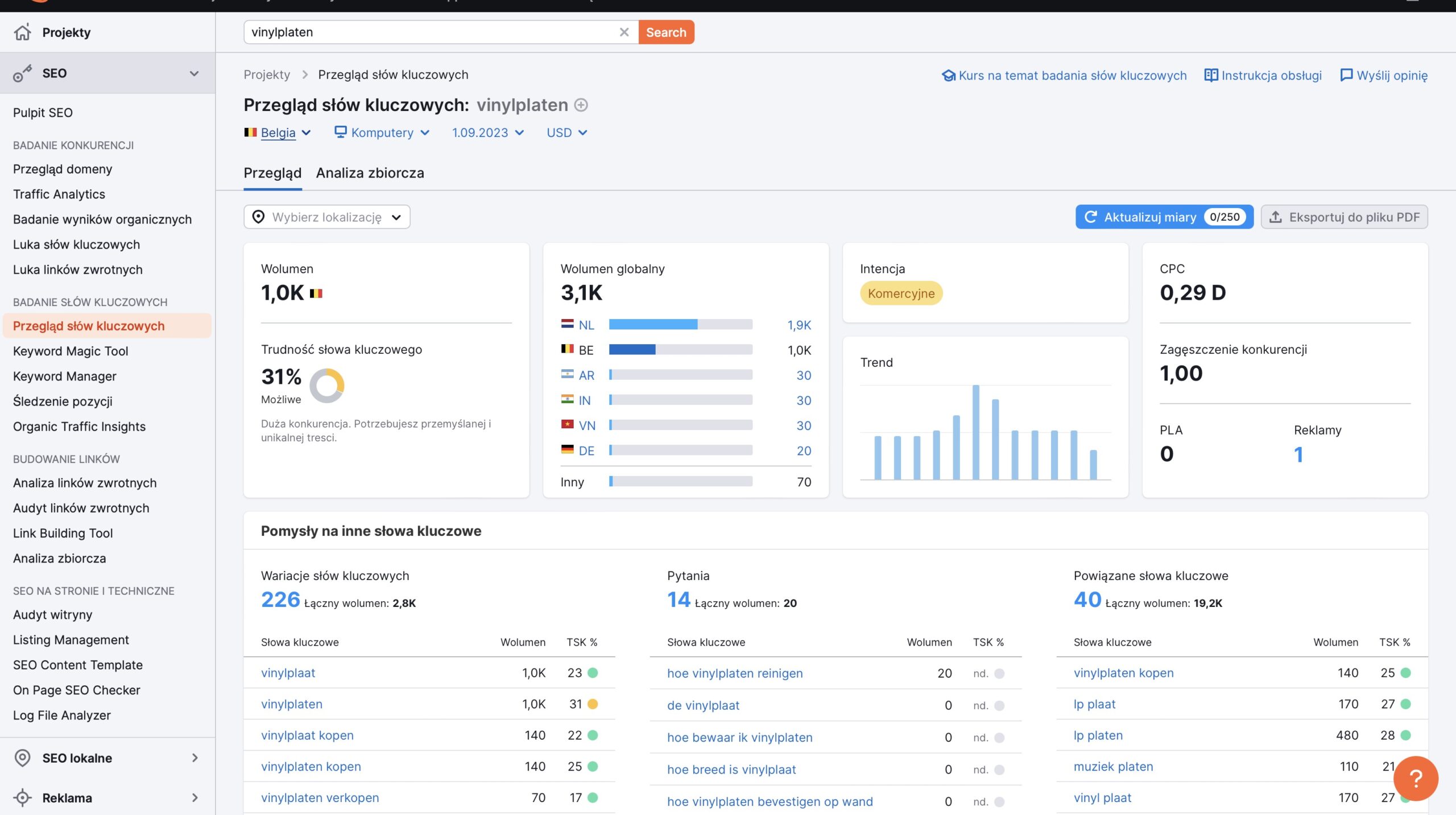Open the orange help question mark button
Viewport: 1456px width, 815px height.
(x=1416, y=778)
